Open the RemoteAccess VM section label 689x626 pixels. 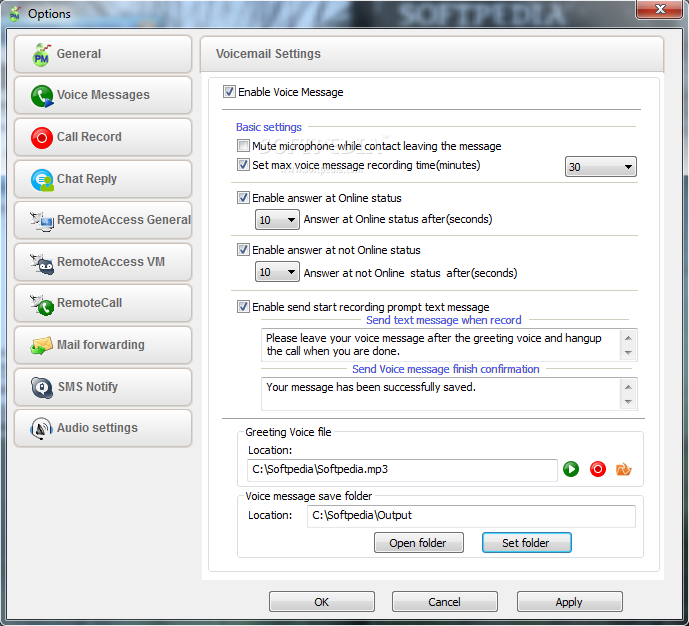tap(111, 262)
